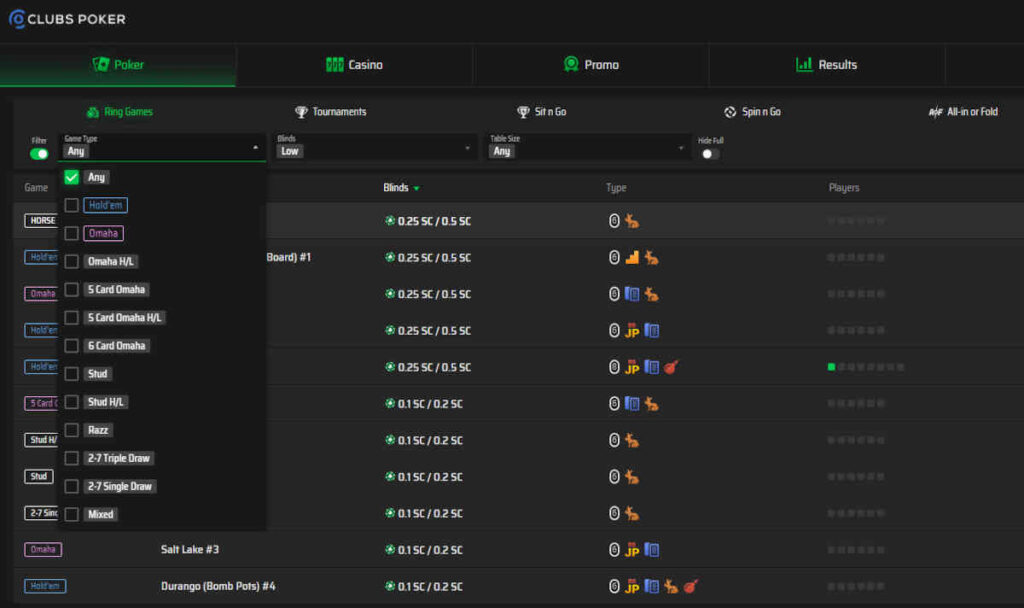View the Results tab
This screenshot has height=608, width=1024.
coord(827,65)
